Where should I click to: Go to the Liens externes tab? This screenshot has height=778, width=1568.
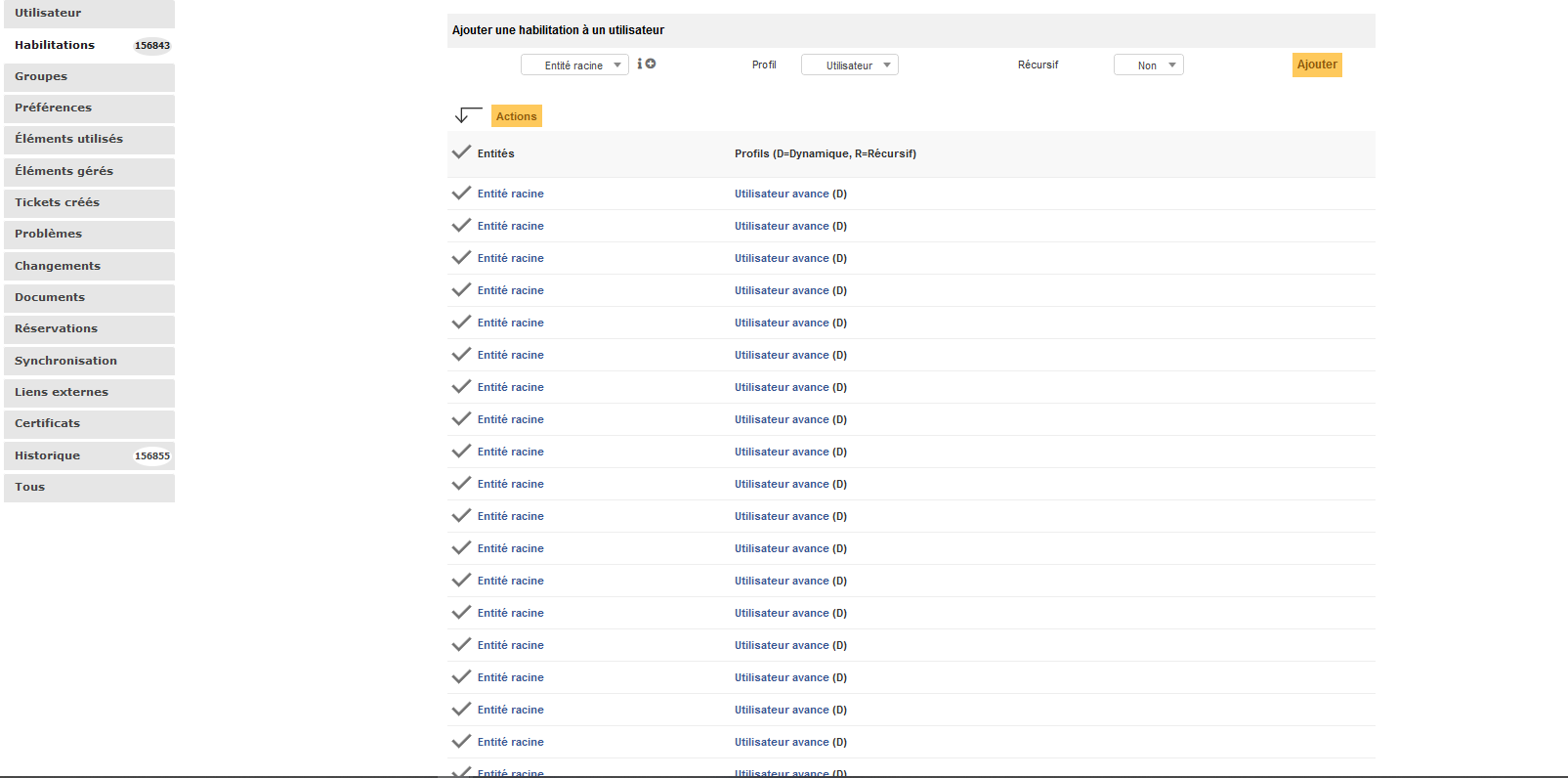pyautogui.click(x=89, y=392)
